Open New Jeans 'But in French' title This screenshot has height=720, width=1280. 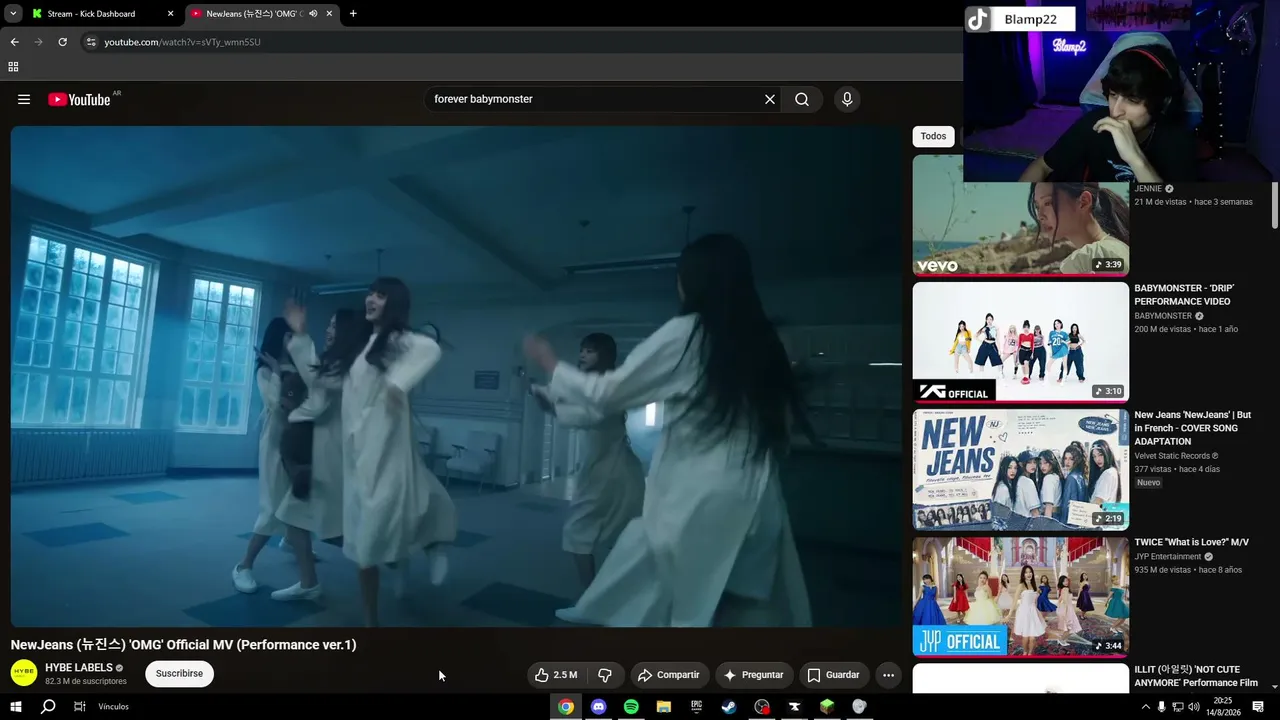tap(1192, 428)
